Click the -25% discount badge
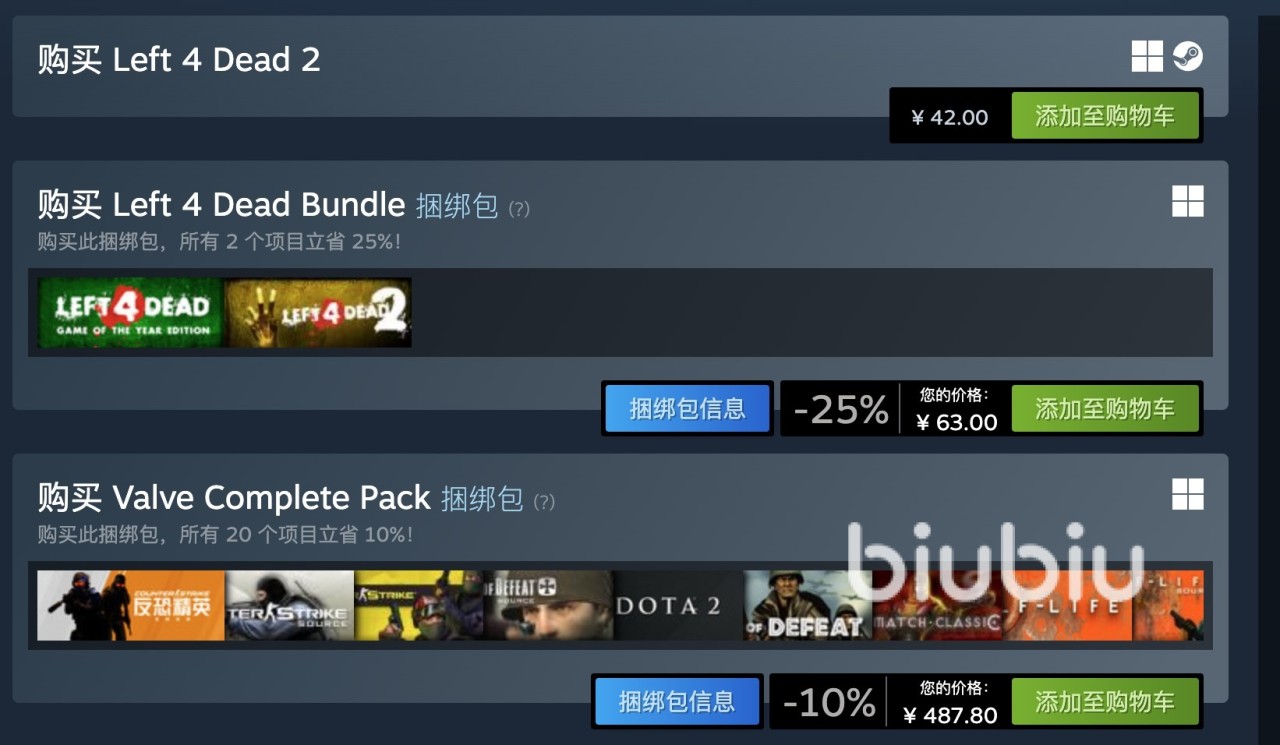Viewport: 1280px width, 745px height. 841,409
